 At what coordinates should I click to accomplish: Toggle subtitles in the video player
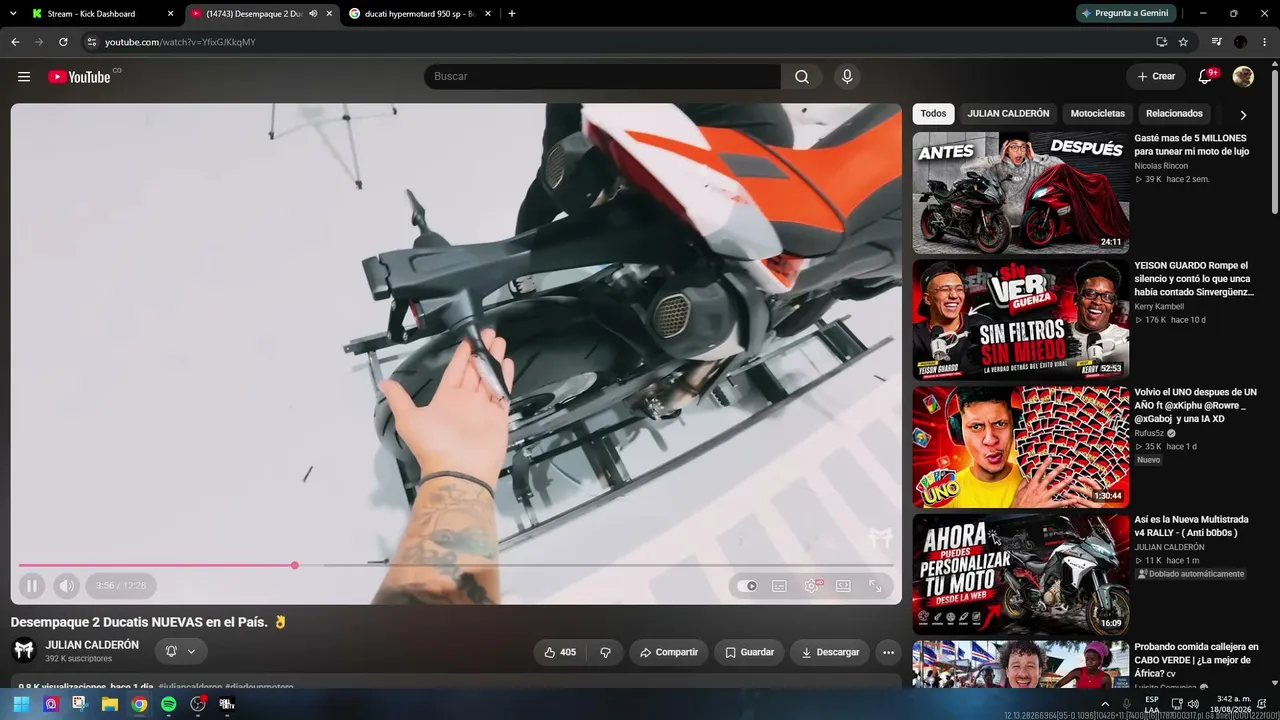[779, 586]
